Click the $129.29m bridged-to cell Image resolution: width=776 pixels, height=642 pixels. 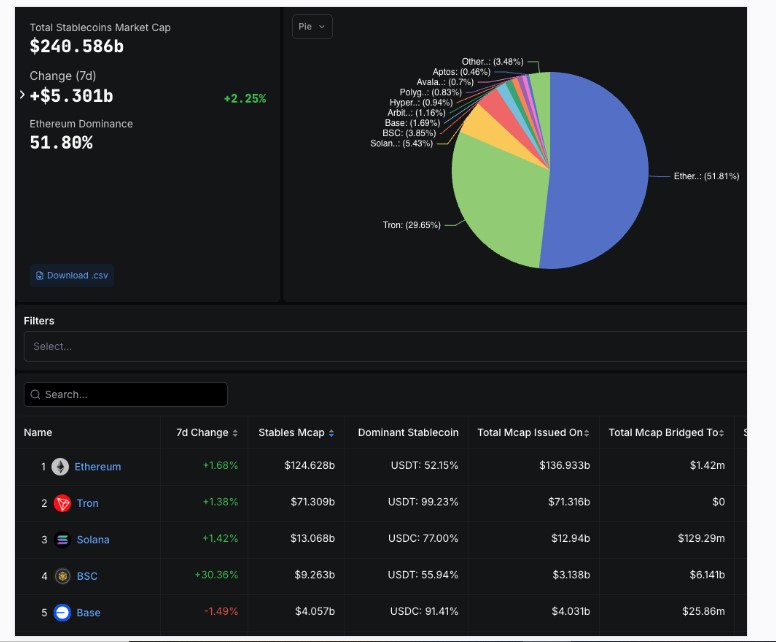point(701,538)
